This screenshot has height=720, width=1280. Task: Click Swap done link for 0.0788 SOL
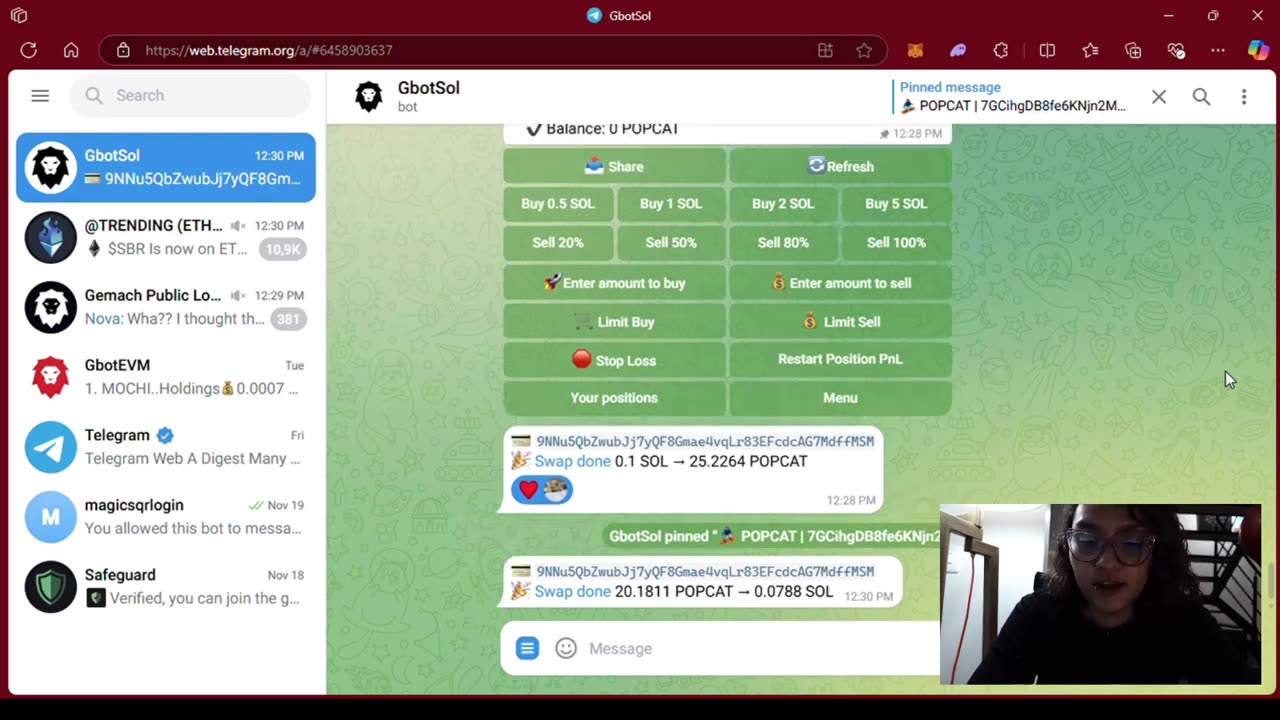pyautogui.click(x=572, y=591)
